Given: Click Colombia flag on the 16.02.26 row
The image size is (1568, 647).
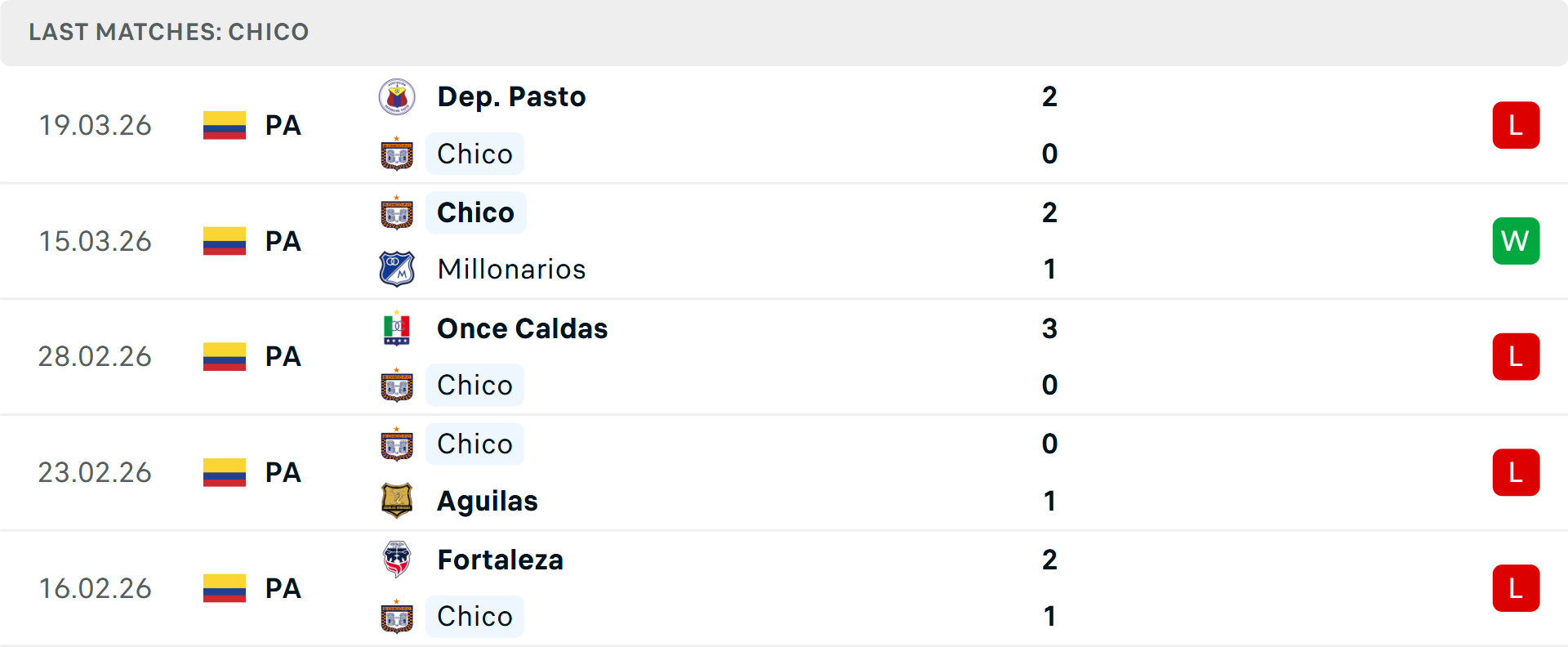Looking at the screenshot, I should 225,588.
